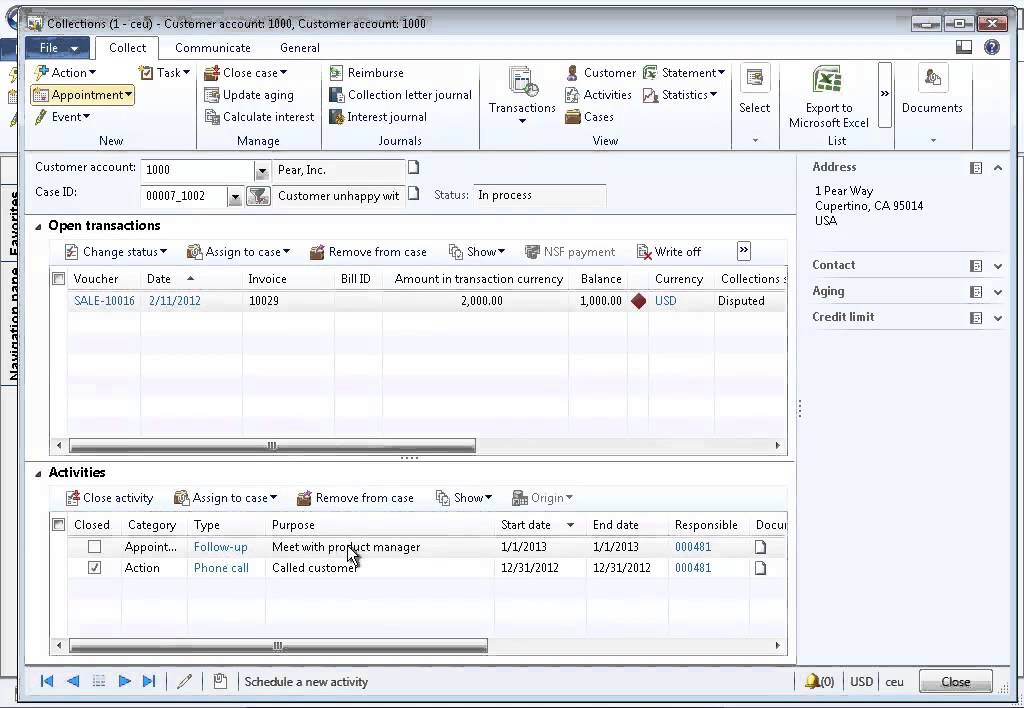This screenshot has height=708, width=1024.
Task: Open the Event dropdown
Action: coord(62,117)
